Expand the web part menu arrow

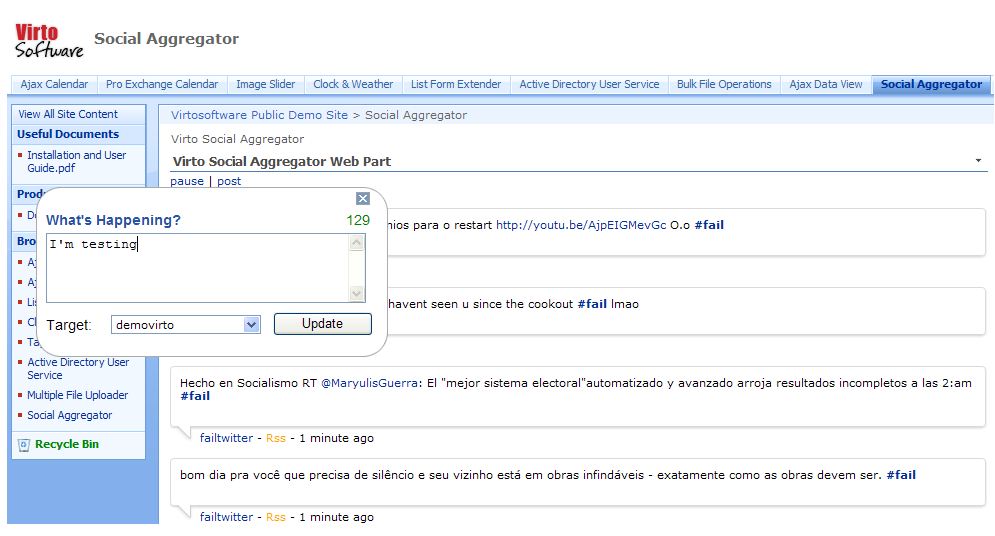tap(977, 161)
